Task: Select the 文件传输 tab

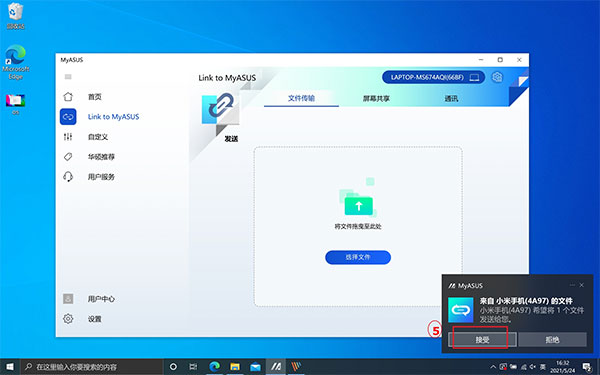Action: point(301,98)
